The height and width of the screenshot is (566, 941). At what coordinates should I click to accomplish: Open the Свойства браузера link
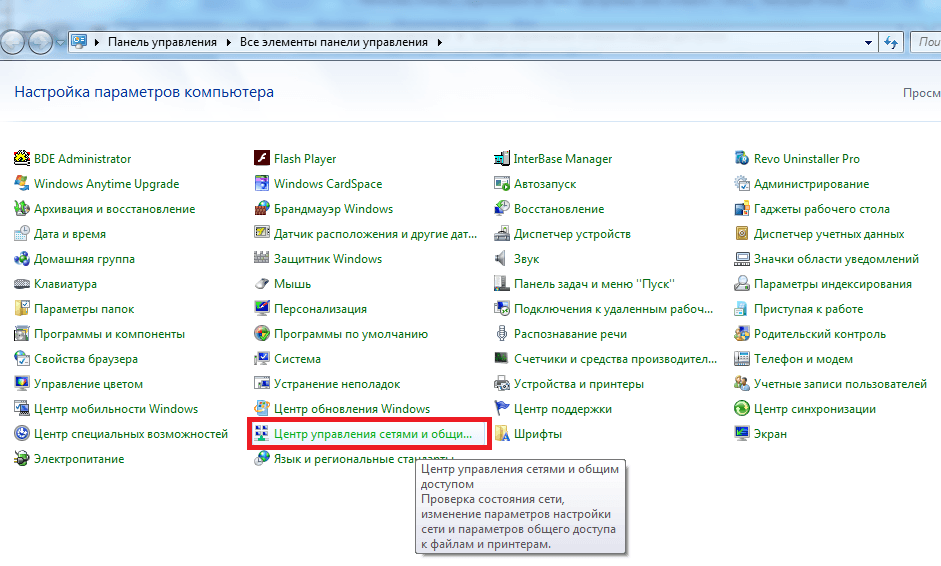[x=86, y=359]
